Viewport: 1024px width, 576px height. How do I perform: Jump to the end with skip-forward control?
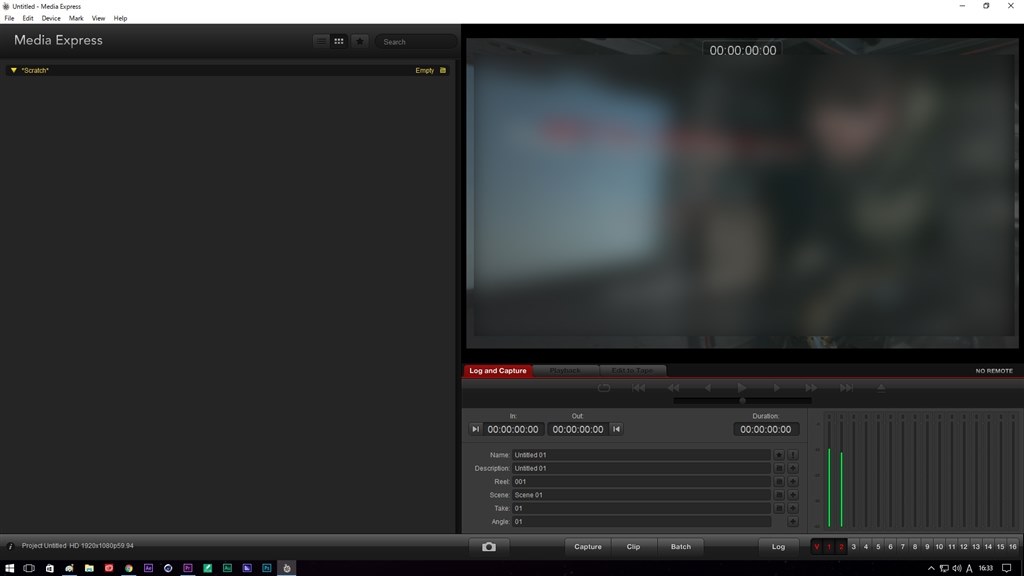846,388
